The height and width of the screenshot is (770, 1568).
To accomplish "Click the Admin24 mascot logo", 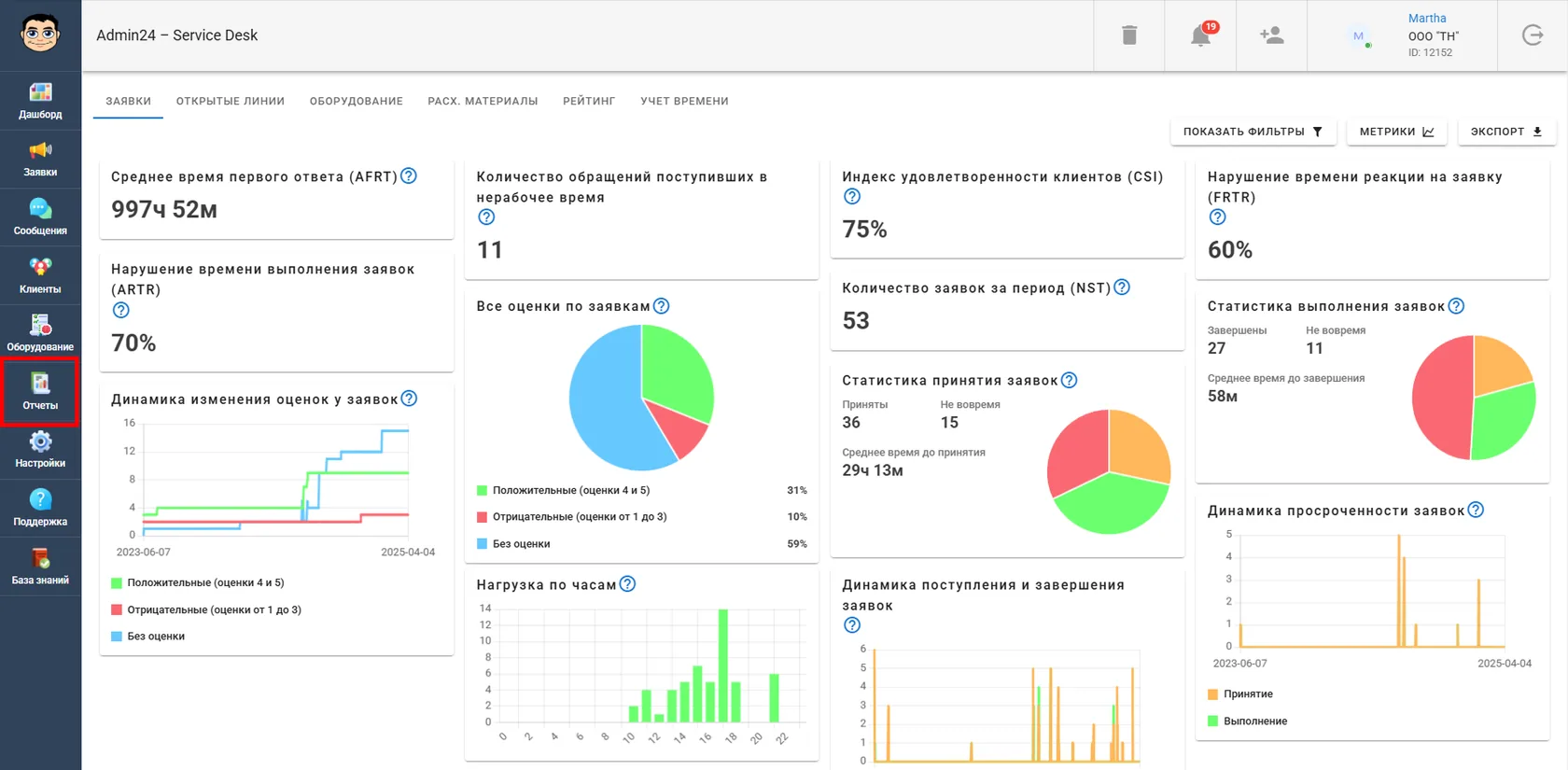I will 40,35.
